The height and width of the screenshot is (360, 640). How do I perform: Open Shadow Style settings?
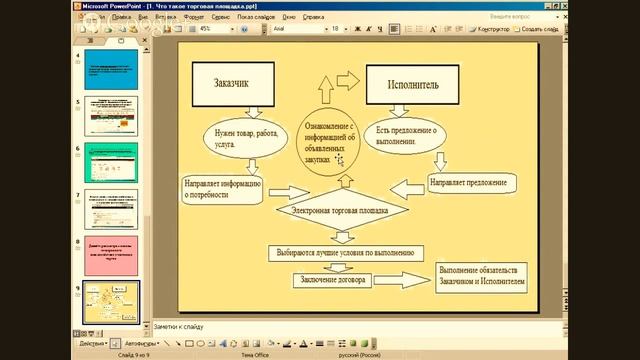point(353,344)
